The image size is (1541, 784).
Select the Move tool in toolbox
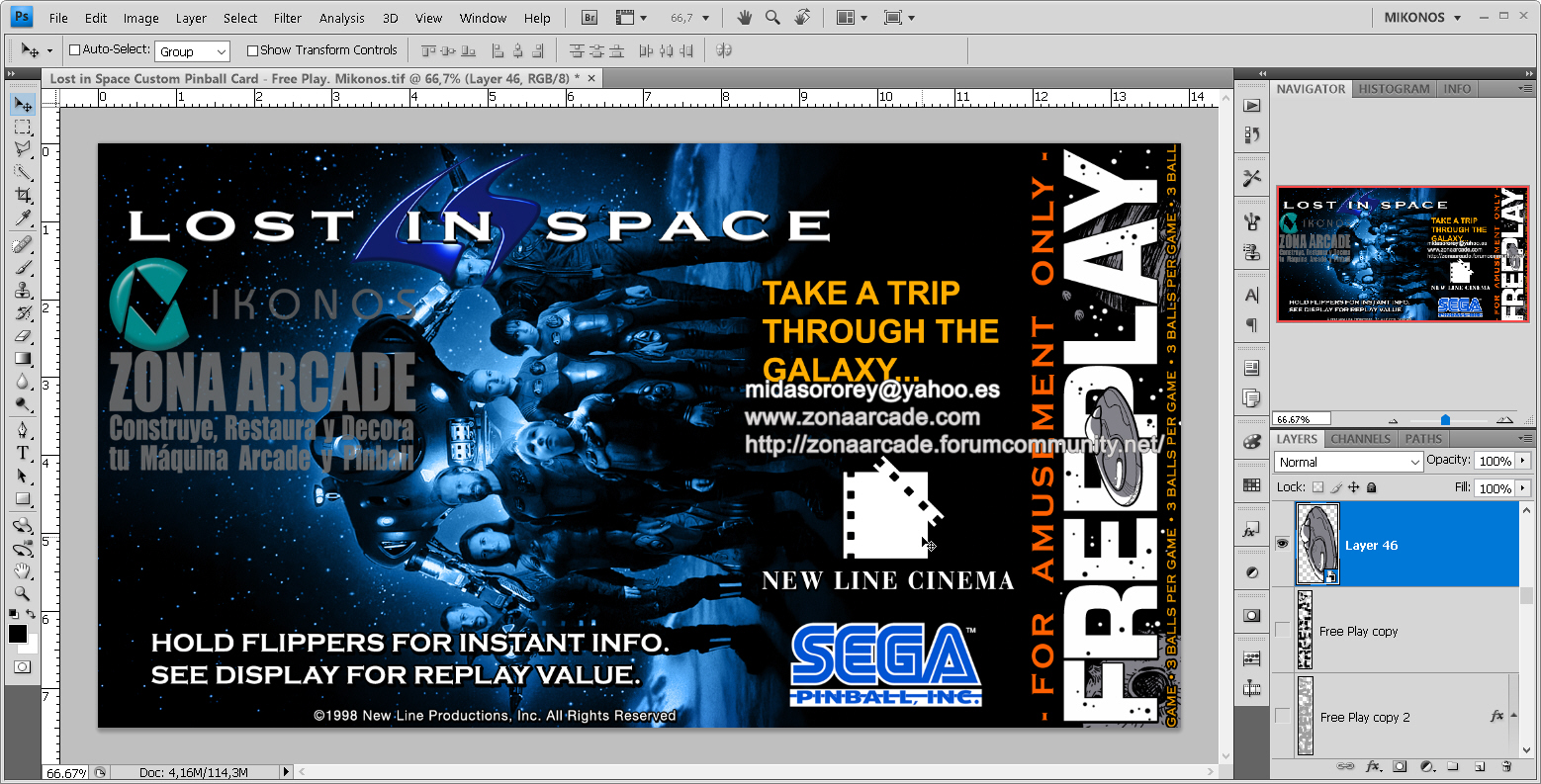[x=23, y=105]
